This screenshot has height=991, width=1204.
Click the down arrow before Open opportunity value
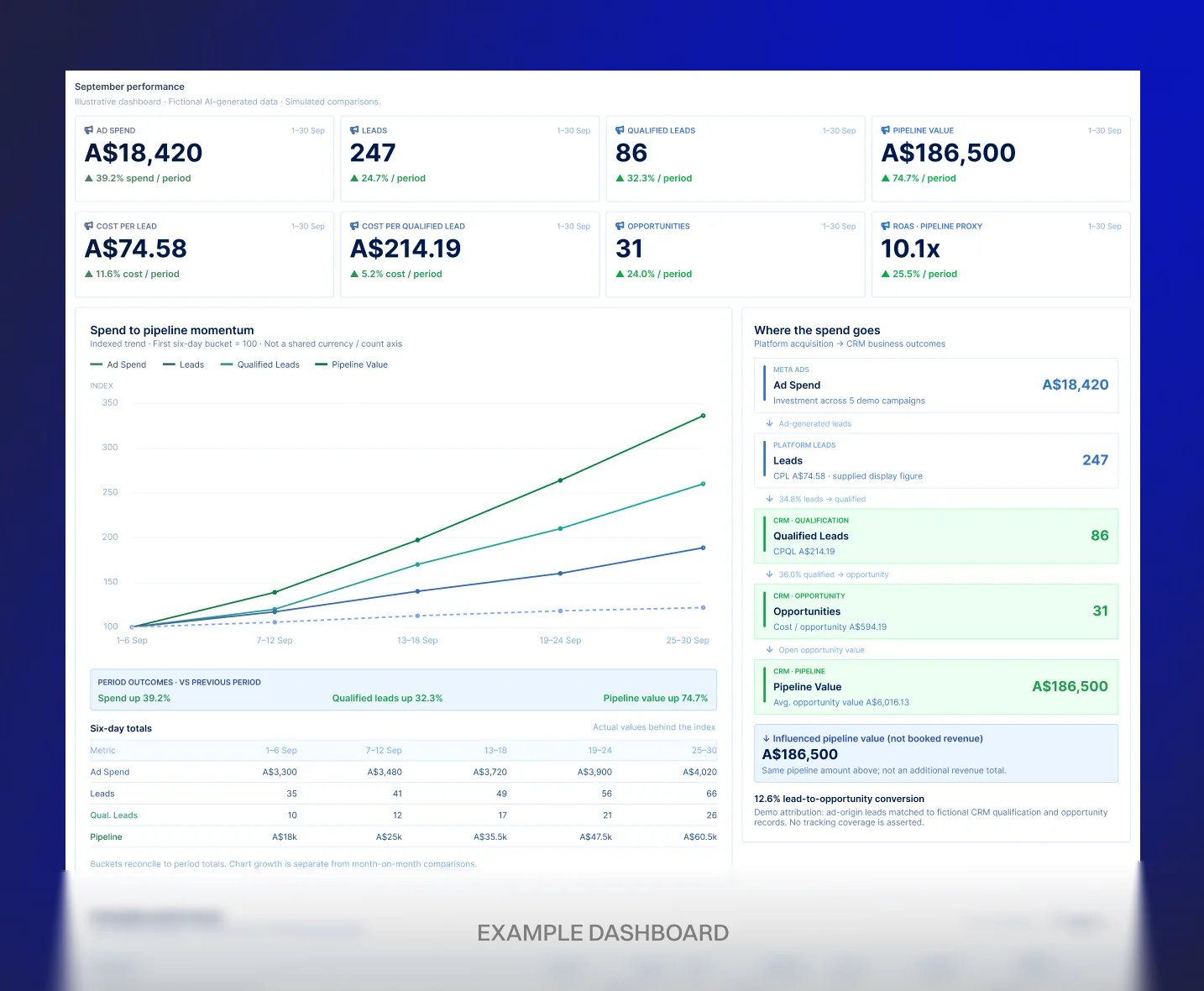[769, 650]
